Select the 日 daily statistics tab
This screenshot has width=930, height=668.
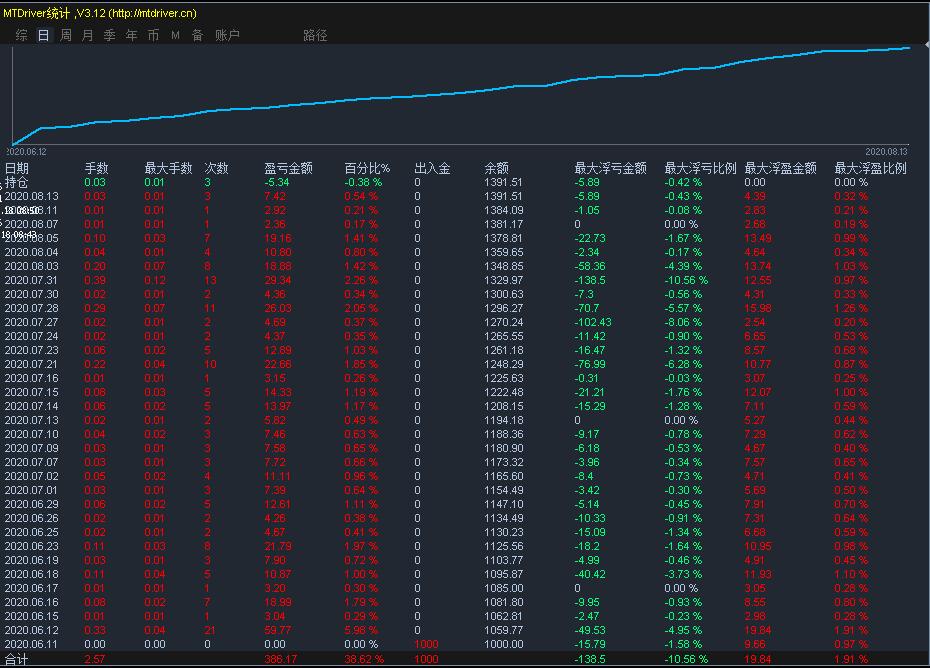43,35
